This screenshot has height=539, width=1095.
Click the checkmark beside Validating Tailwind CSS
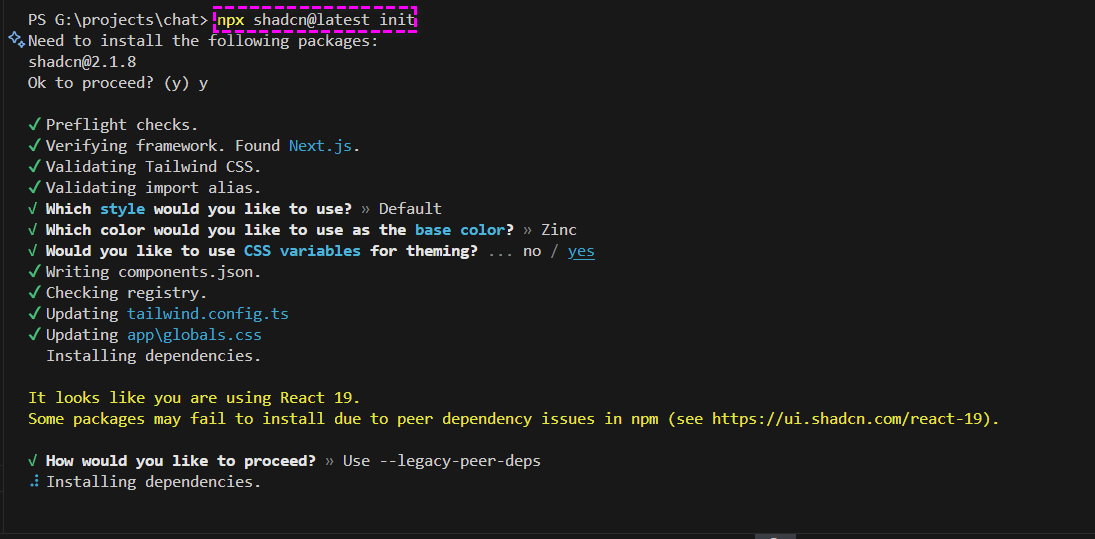click(x=34, y=167)
